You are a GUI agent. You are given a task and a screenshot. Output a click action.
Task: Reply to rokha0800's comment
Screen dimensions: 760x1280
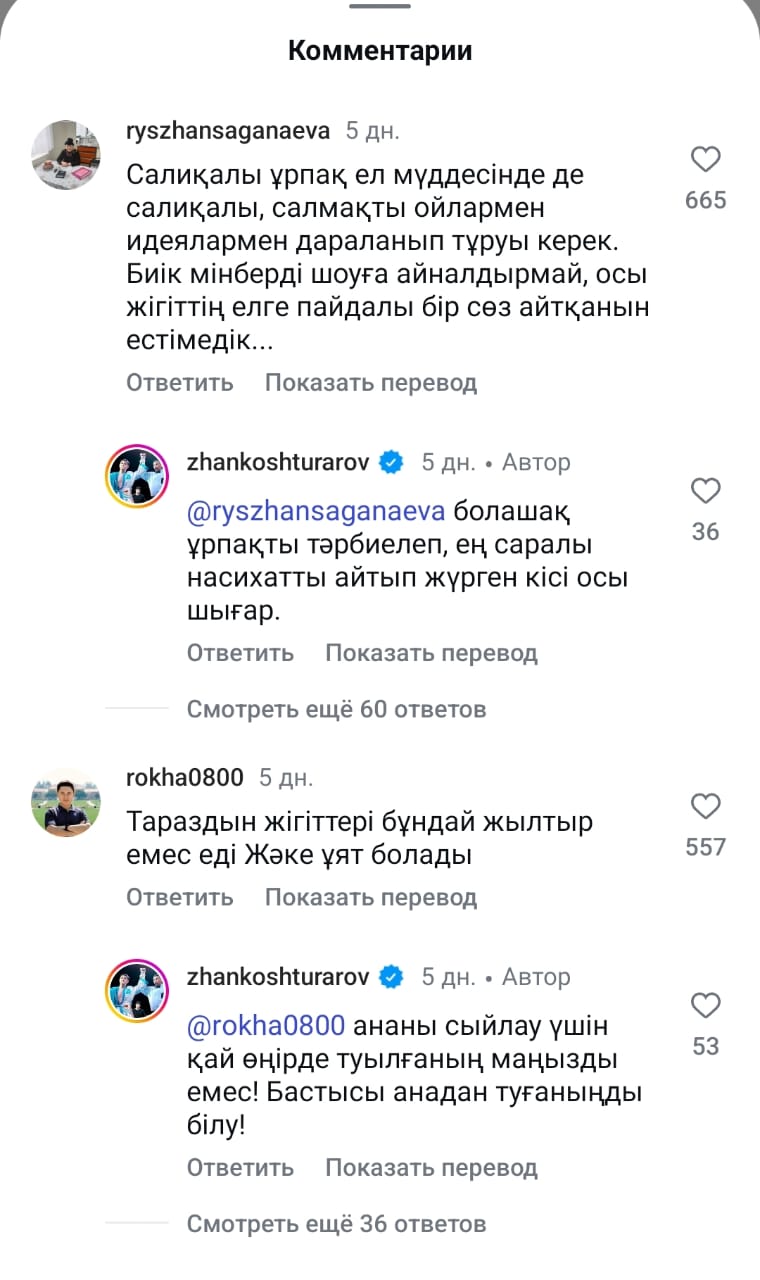[180, 898]
